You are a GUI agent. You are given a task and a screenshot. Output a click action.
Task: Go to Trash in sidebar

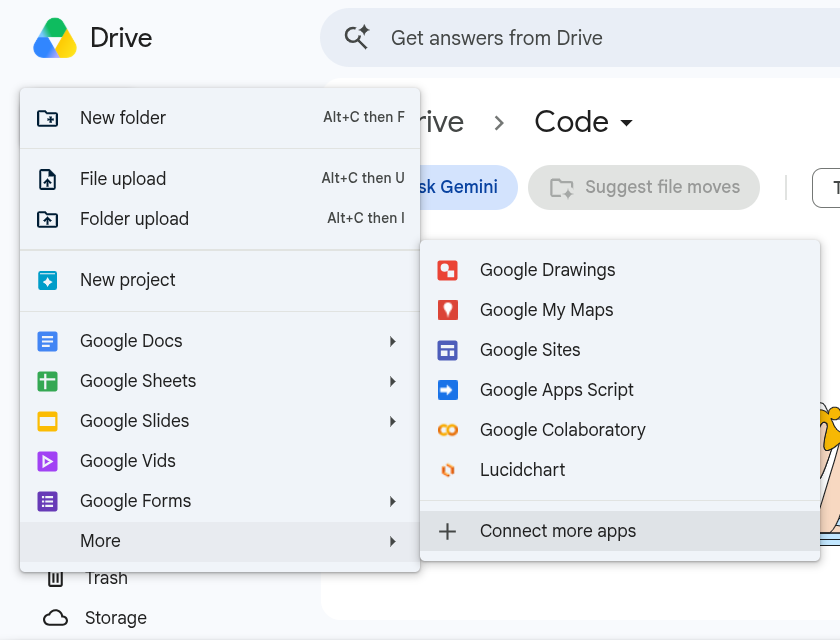pyautogui.click(x=107, y=578)
